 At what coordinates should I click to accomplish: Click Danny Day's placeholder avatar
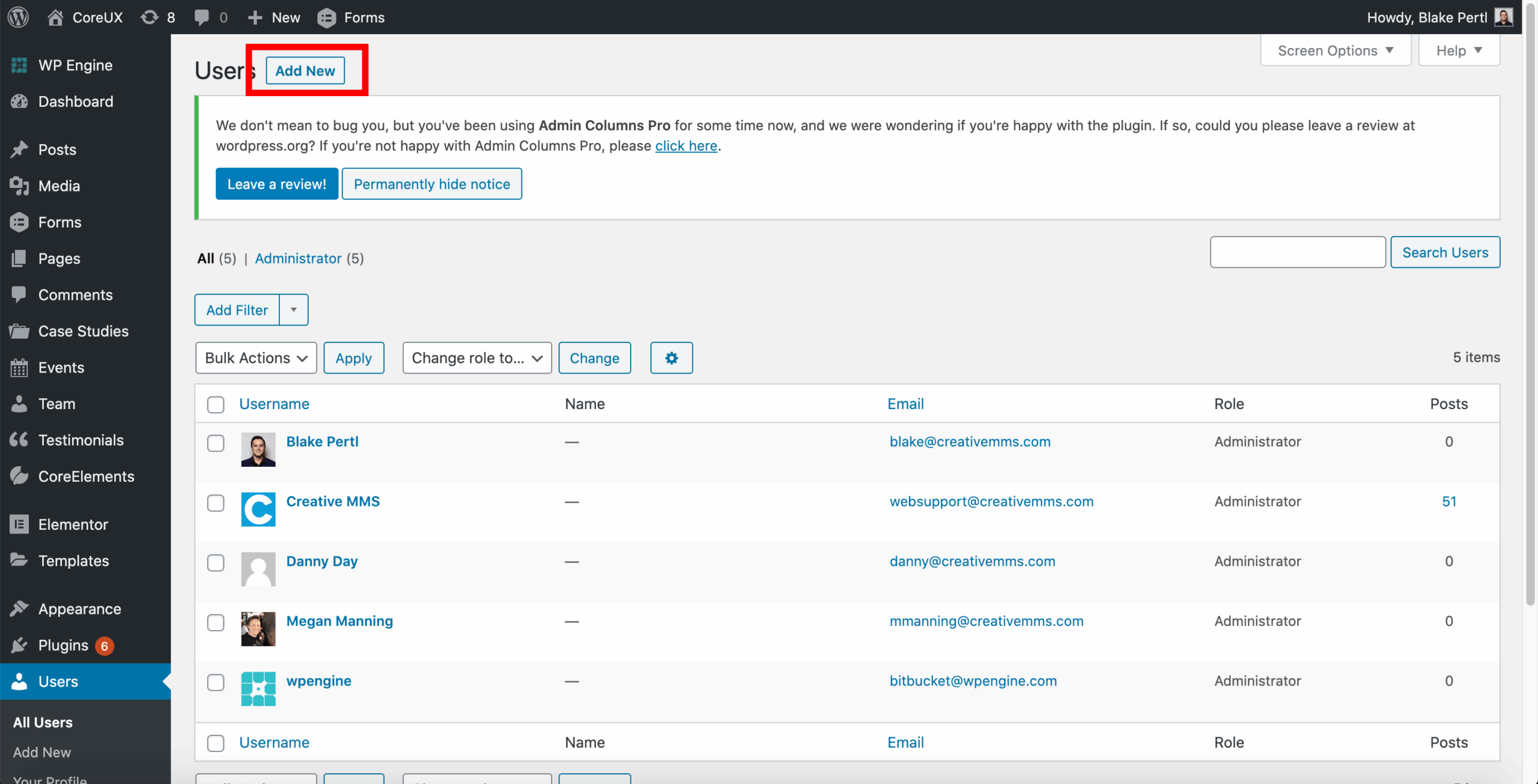[x=258, y=569]
